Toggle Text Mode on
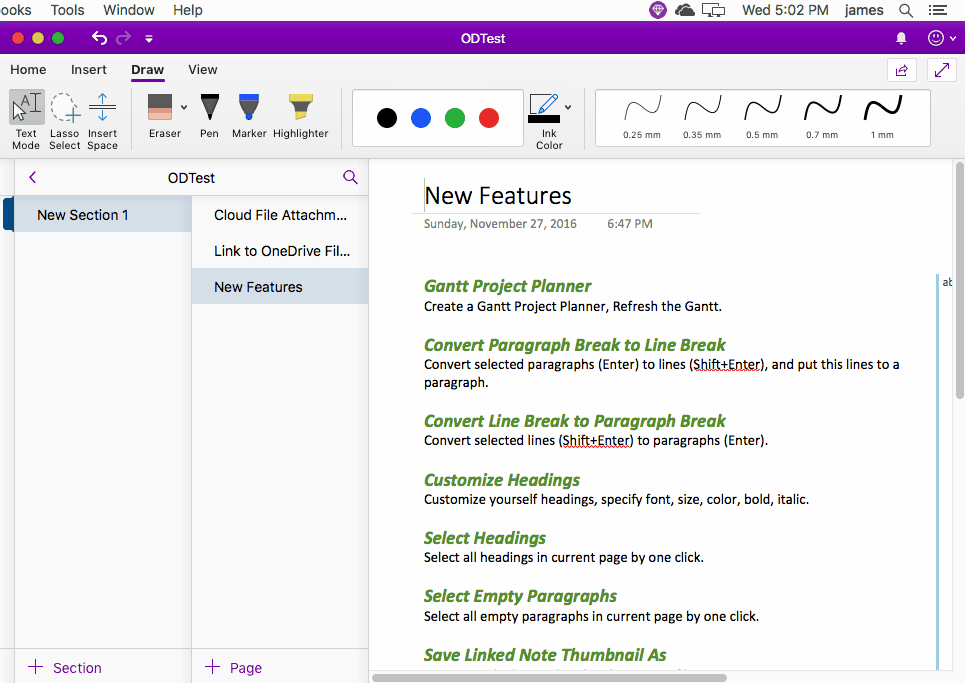The height and width of the screenshot is (683, 965). 27,119
